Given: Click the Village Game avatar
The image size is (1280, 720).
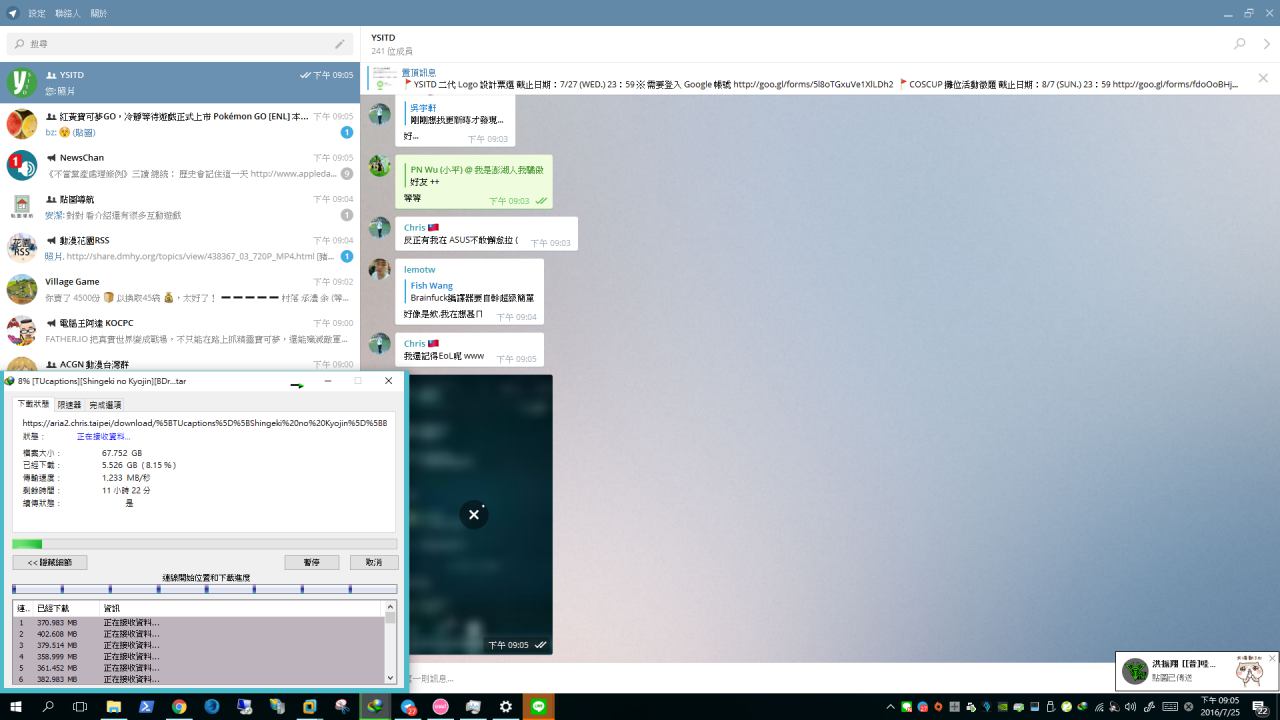Looking at the screenshot, I should tap(22, 290).
